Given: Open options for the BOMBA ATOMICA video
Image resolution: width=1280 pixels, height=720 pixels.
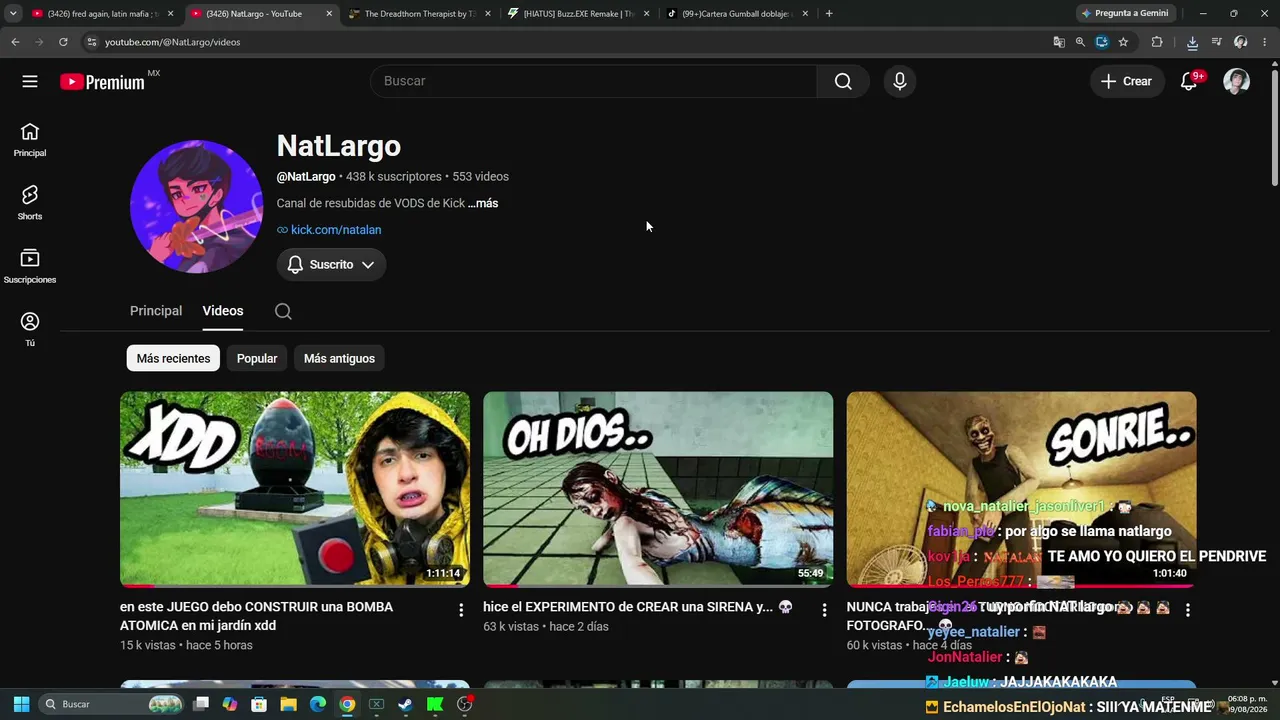Looking at the screenshot, I should point(461,609).
